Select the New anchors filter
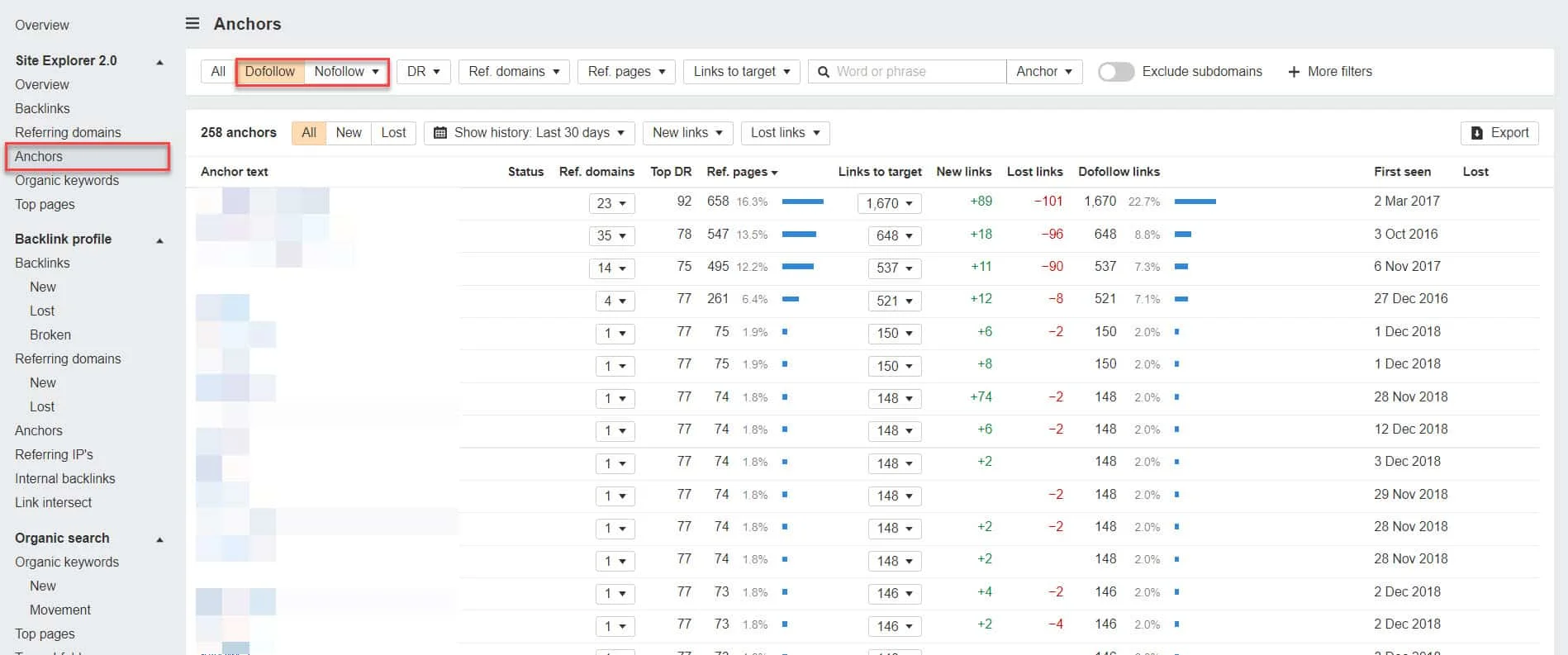Screen dimensions: 1568x655 pos(348,133)
